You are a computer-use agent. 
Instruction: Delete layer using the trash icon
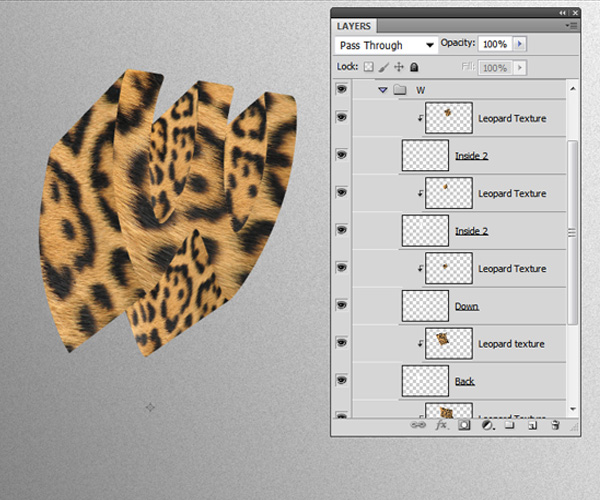coord(555,425)
